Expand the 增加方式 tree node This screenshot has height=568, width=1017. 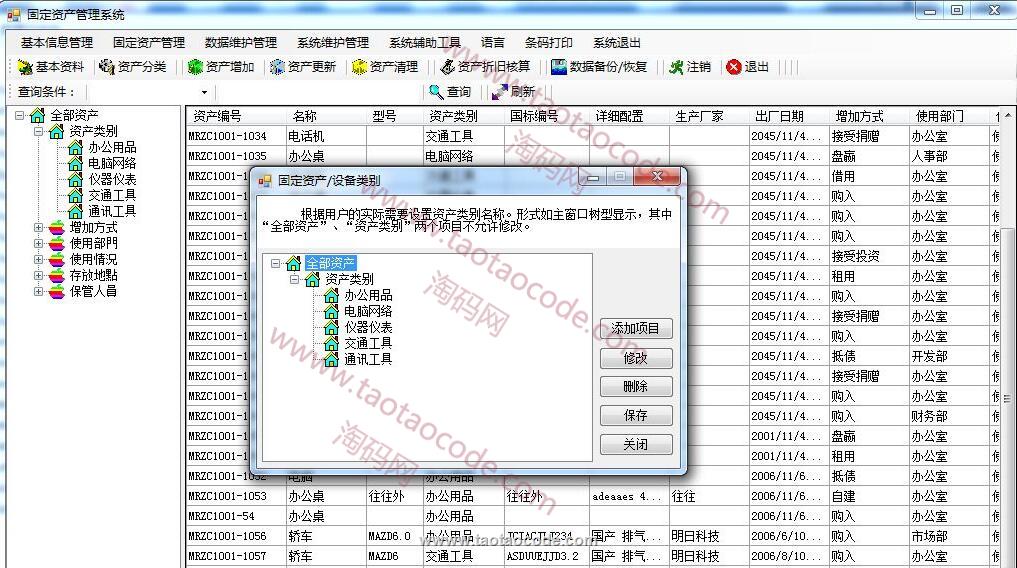(x=39, y=227)
